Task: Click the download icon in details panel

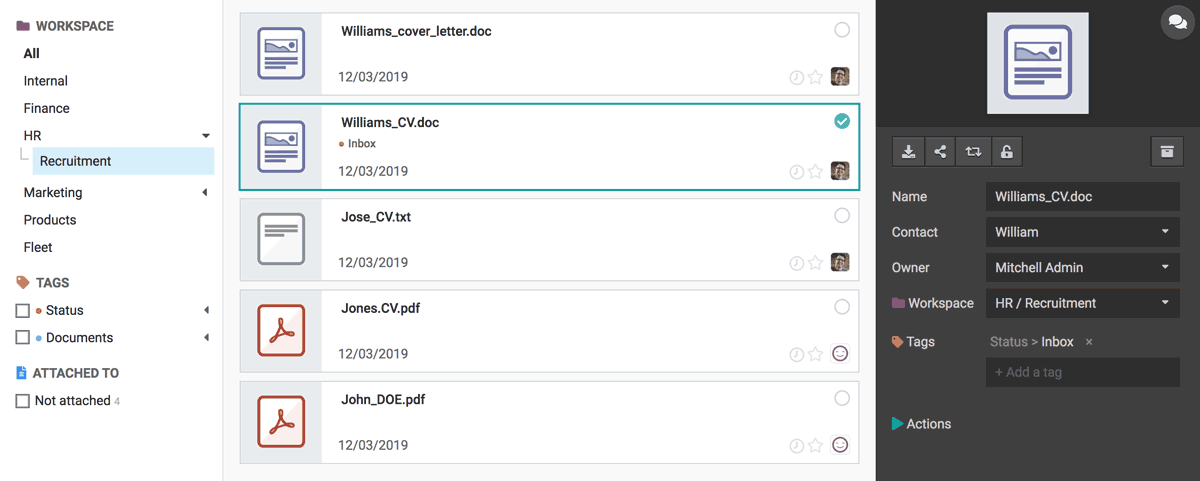Action: 908,152
